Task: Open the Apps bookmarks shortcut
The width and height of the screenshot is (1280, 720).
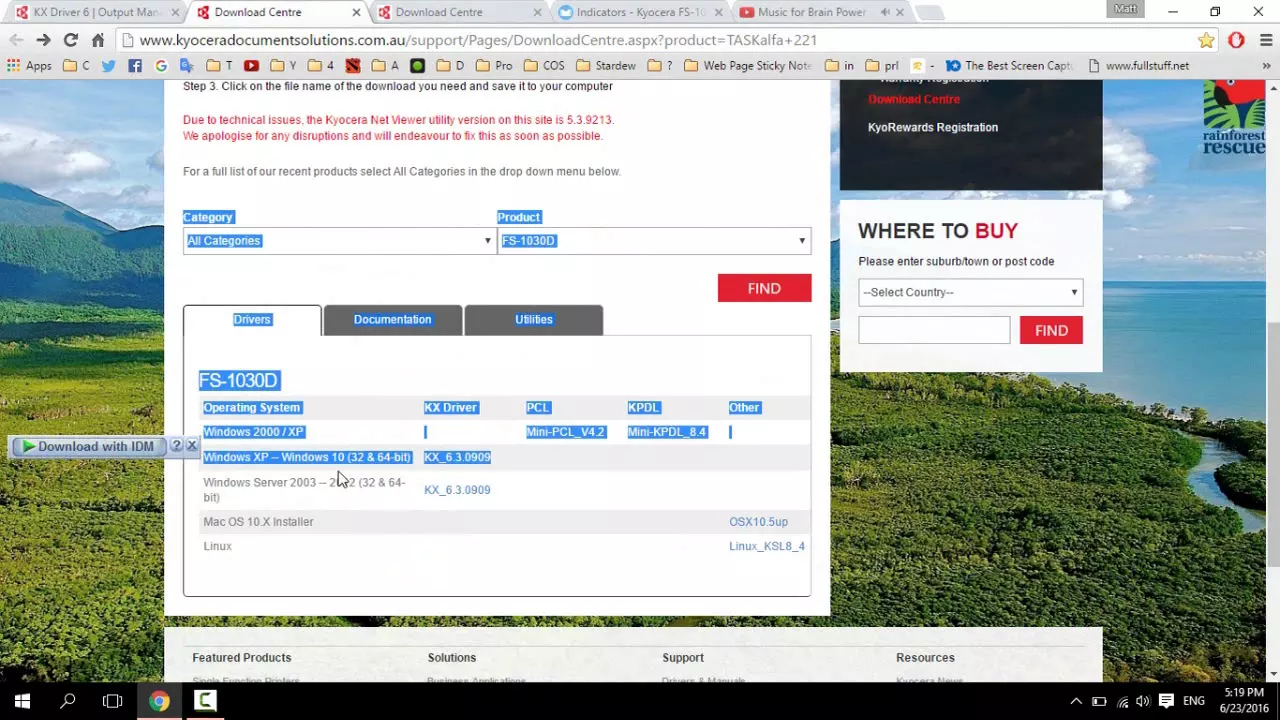Action: tap(29, 66)
